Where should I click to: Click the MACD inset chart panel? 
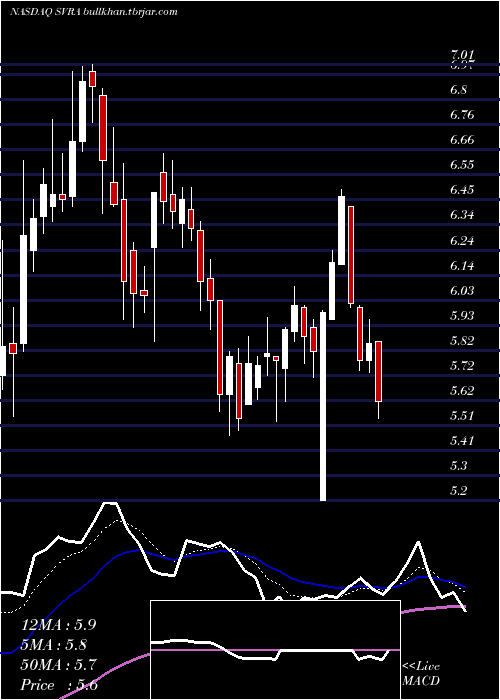tap(275, 650)
